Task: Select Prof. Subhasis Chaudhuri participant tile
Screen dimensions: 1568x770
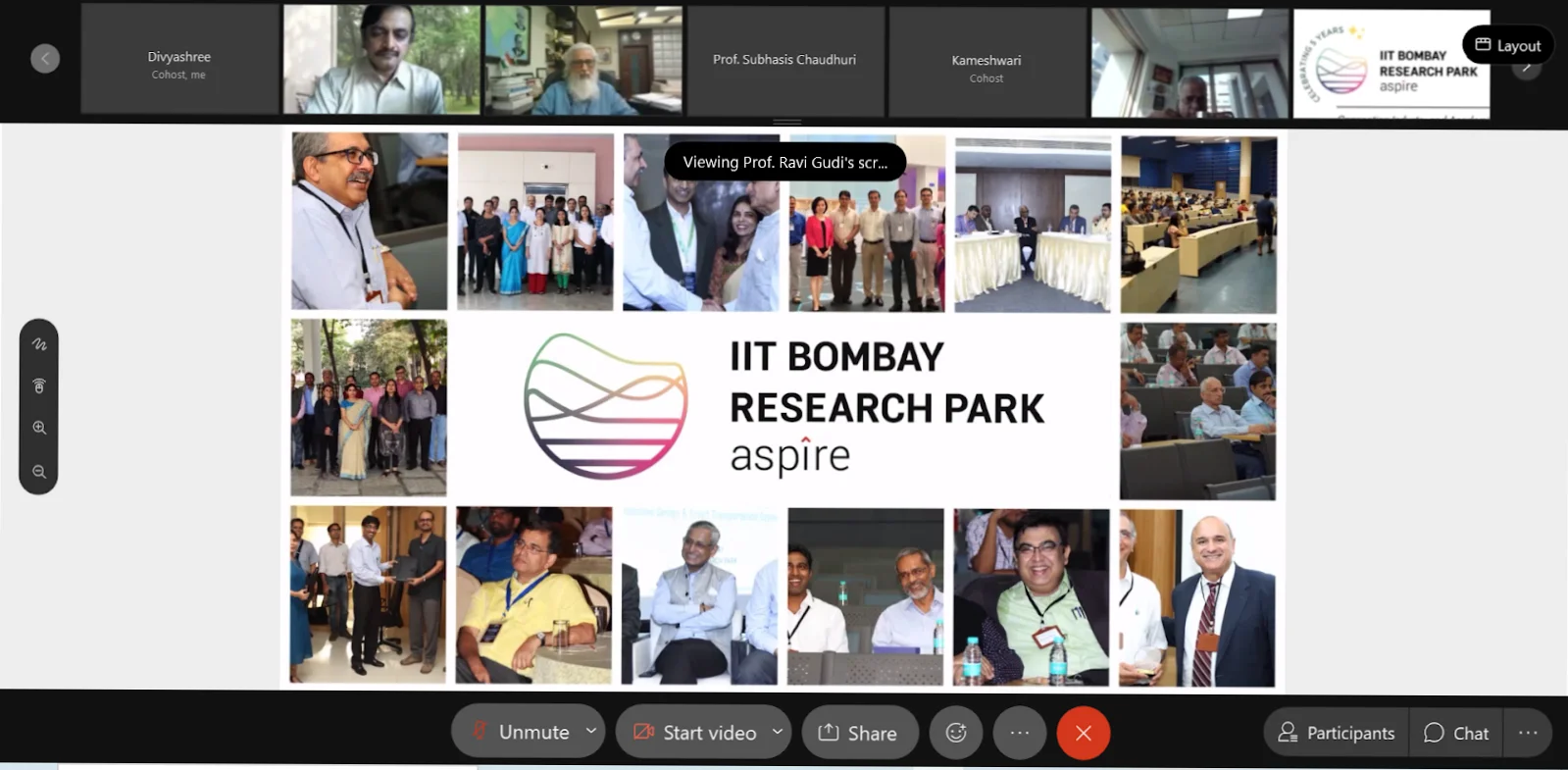Action: (x=785, y=61)
